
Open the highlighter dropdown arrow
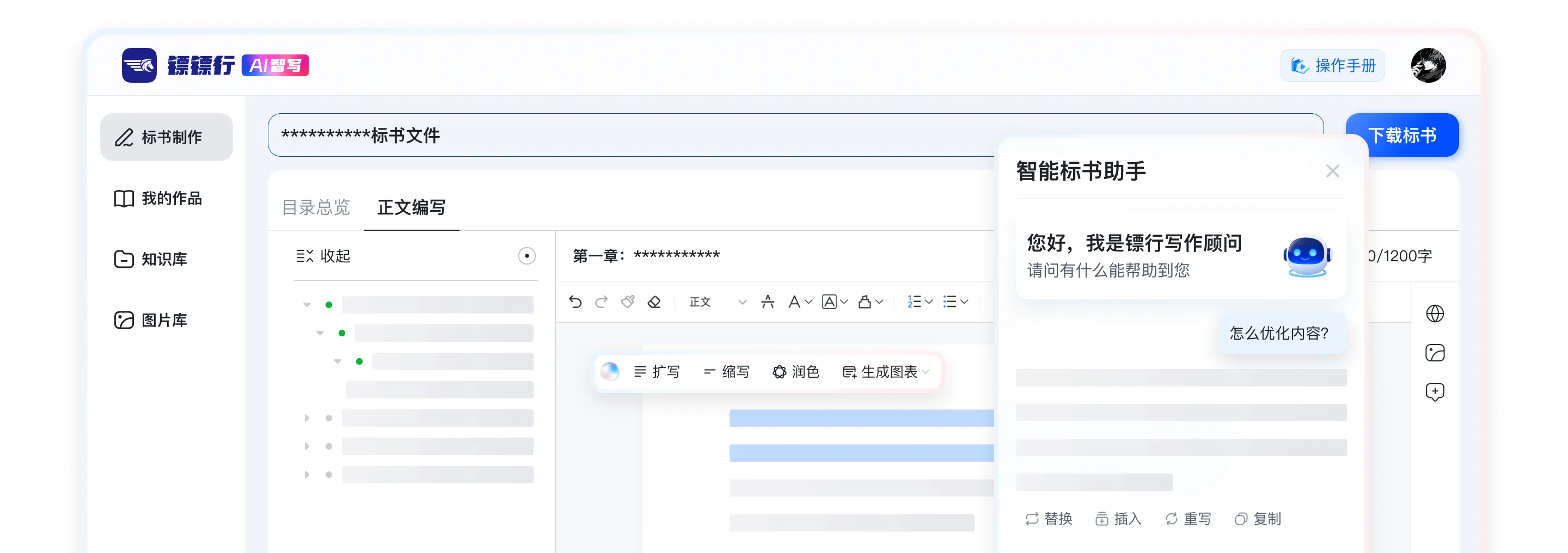click(879, 302)
